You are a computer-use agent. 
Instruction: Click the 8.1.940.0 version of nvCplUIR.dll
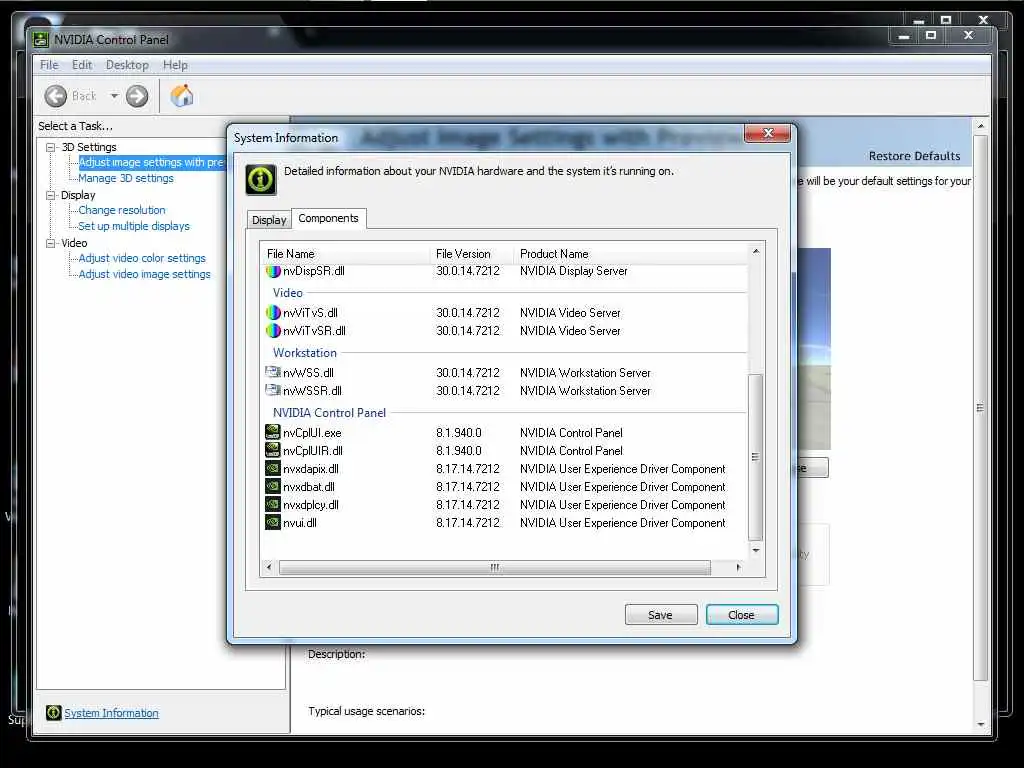click(459, 451)
